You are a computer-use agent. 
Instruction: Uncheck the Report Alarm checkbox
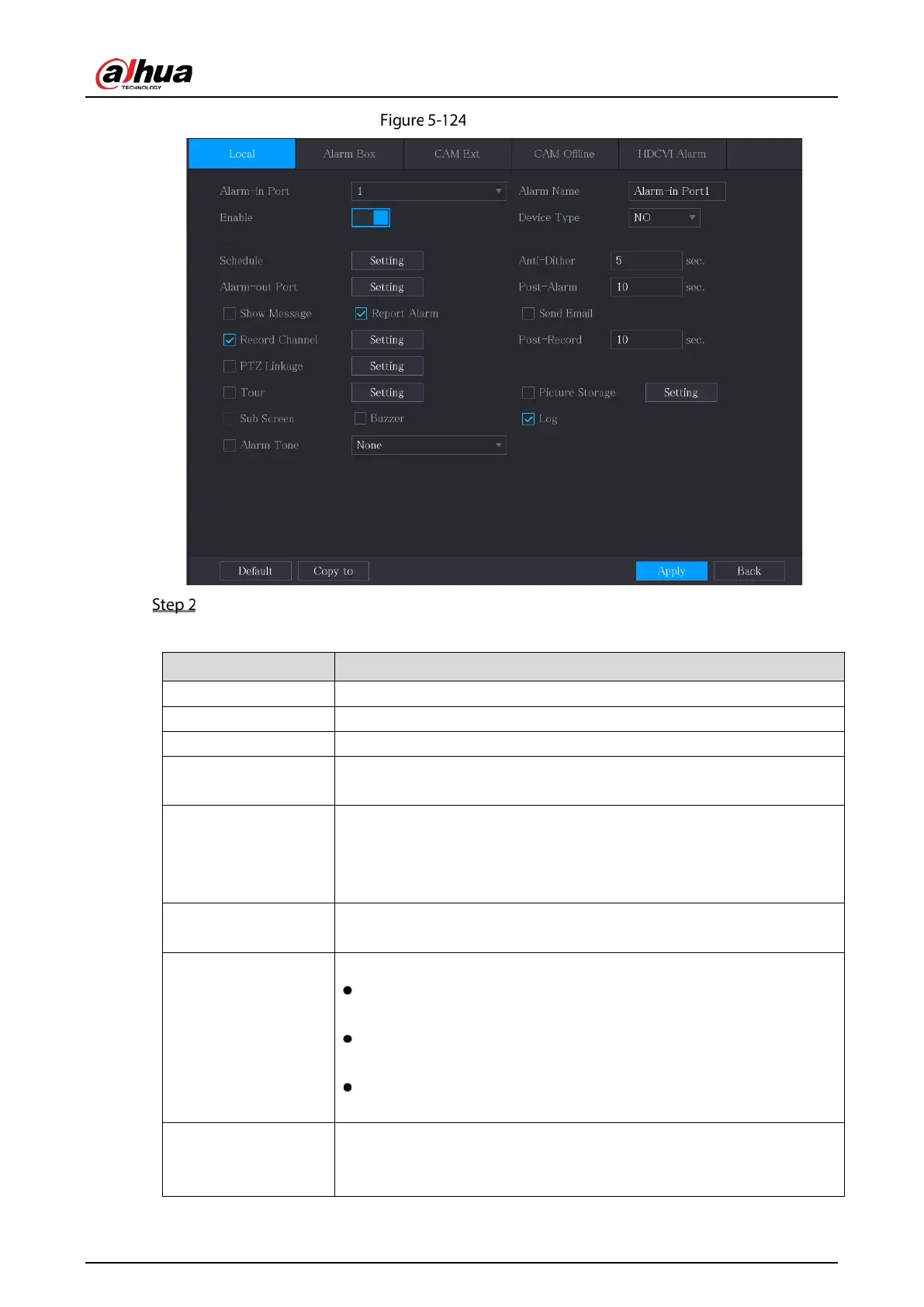[361, 314]
